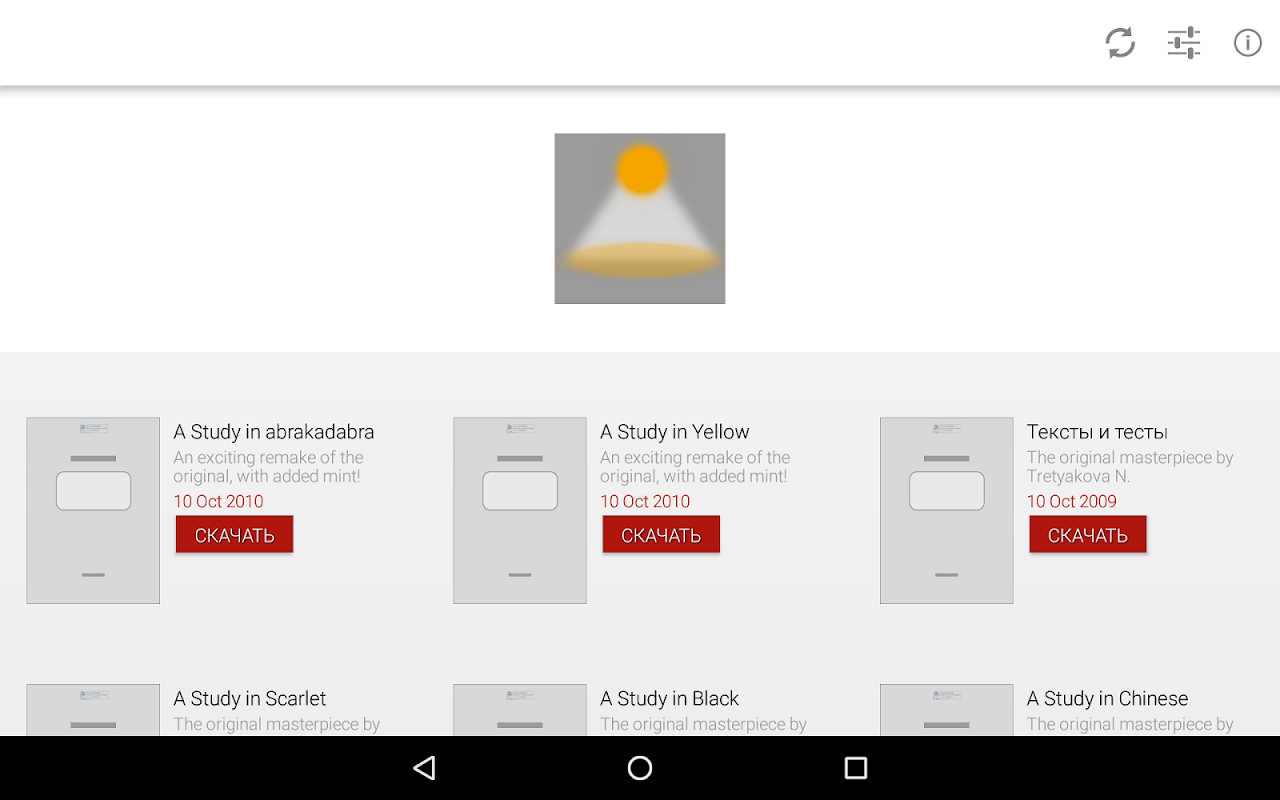Click description of A Study in abrakadabra
This screenshot has height=800, width=1280.
tap(268, 467)
